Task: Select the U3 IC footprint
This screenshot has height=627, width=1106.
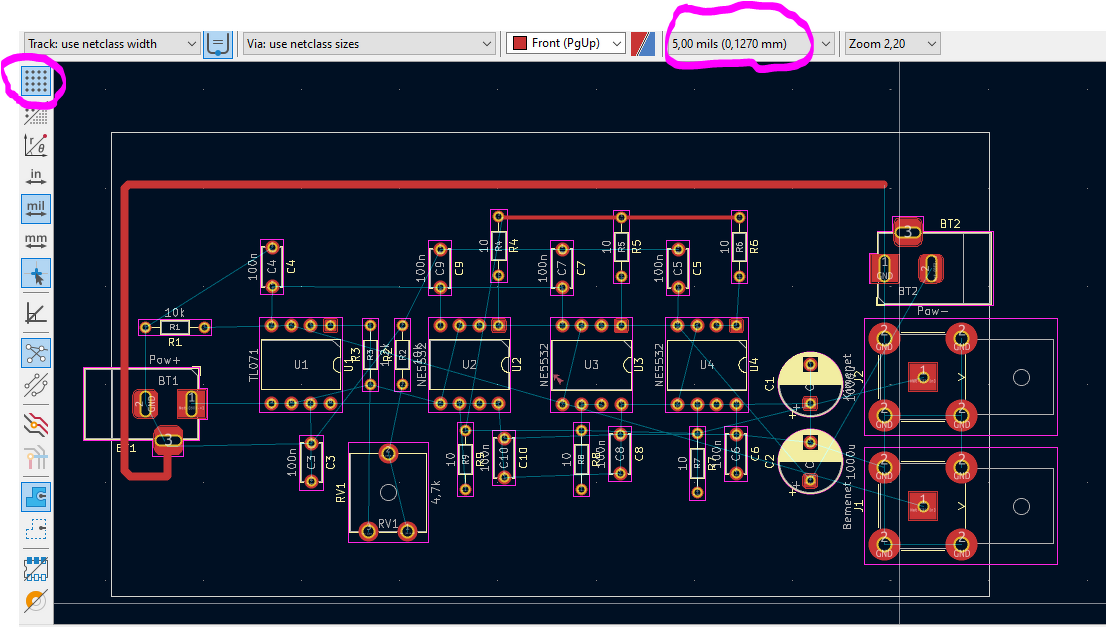Action: [591, 365]
